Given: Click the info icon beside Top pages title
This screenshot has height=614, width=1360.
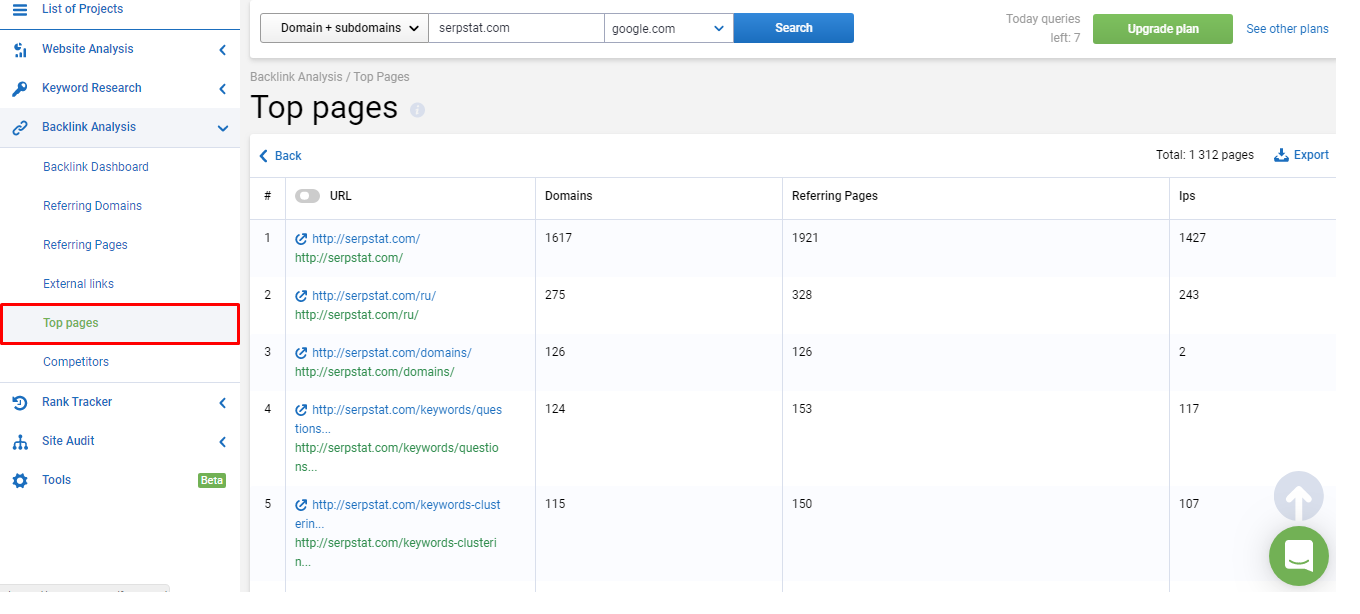Looking at the screenshot, I should (x=417, y=110).
